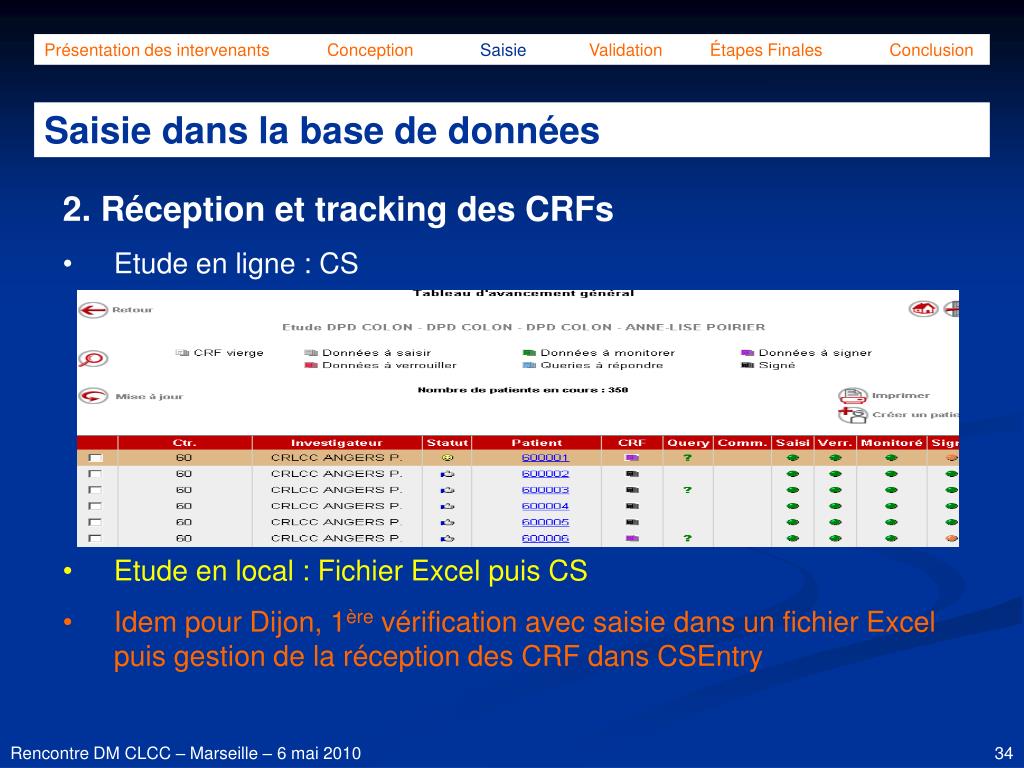Click the Mise à jour refresh icon
Image resolution: width=1024 pixels, height=768 pixels.
[93, 396]
